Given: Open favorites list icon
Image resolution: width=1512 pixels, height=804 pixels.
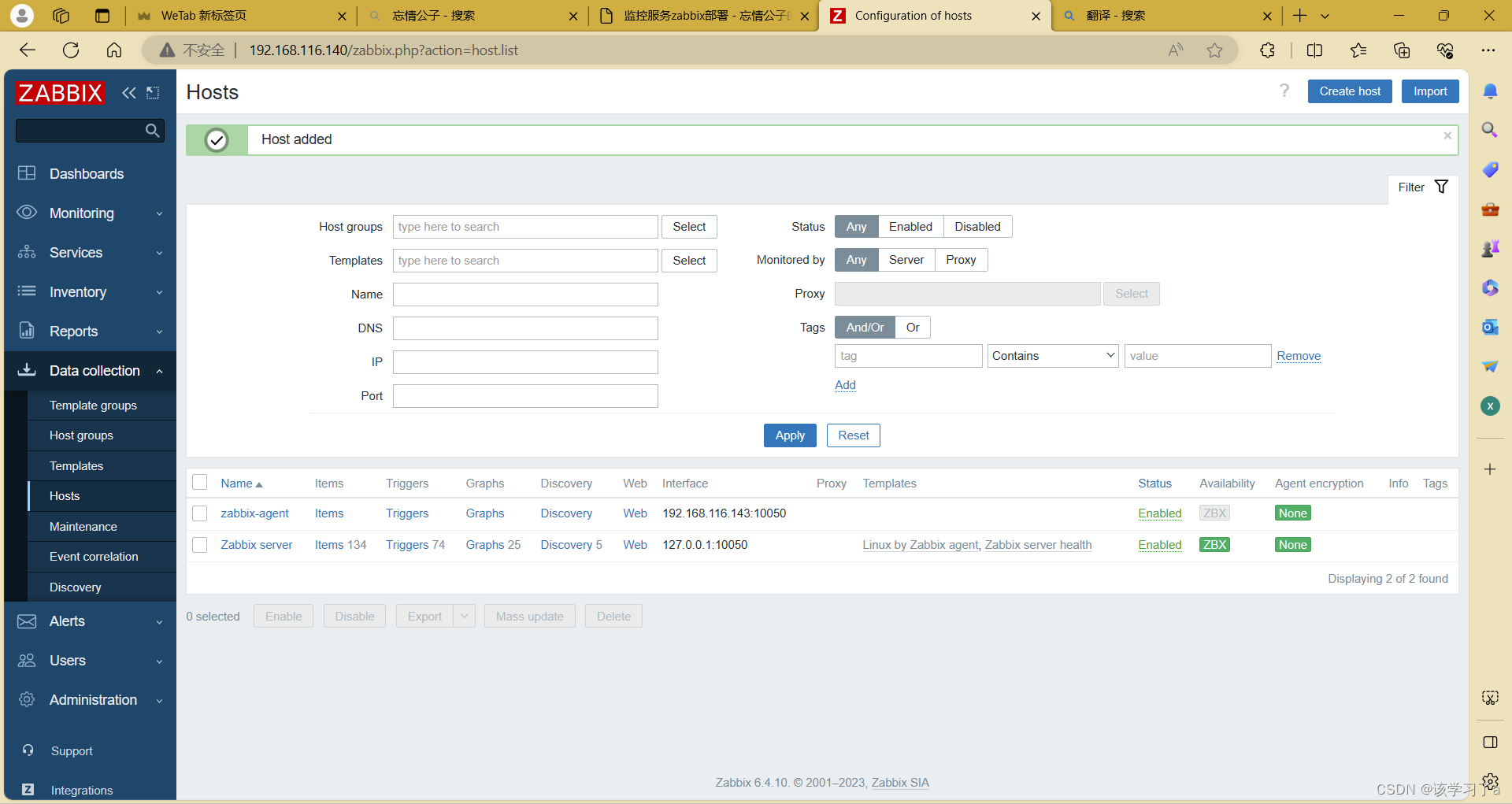Looking at the screenshot, I should click(1358, 50).
